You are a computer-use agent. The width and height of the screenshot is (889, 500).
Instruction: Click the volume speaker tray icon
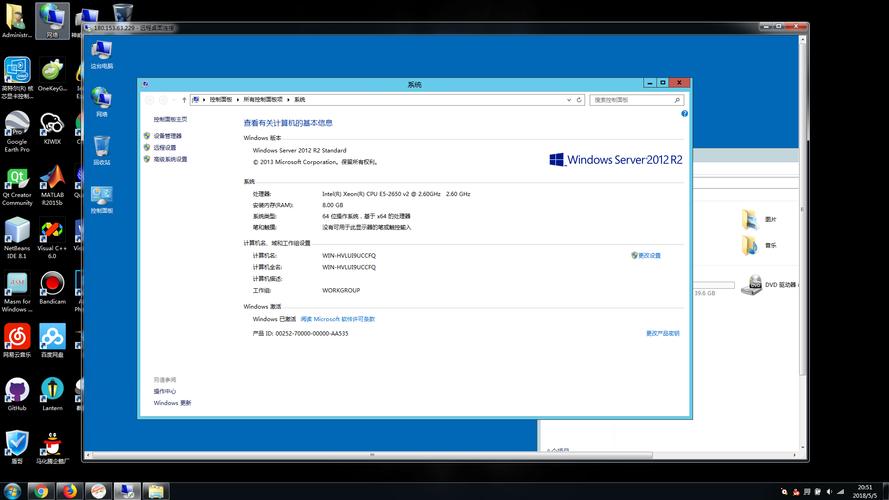tap(829, 491)
